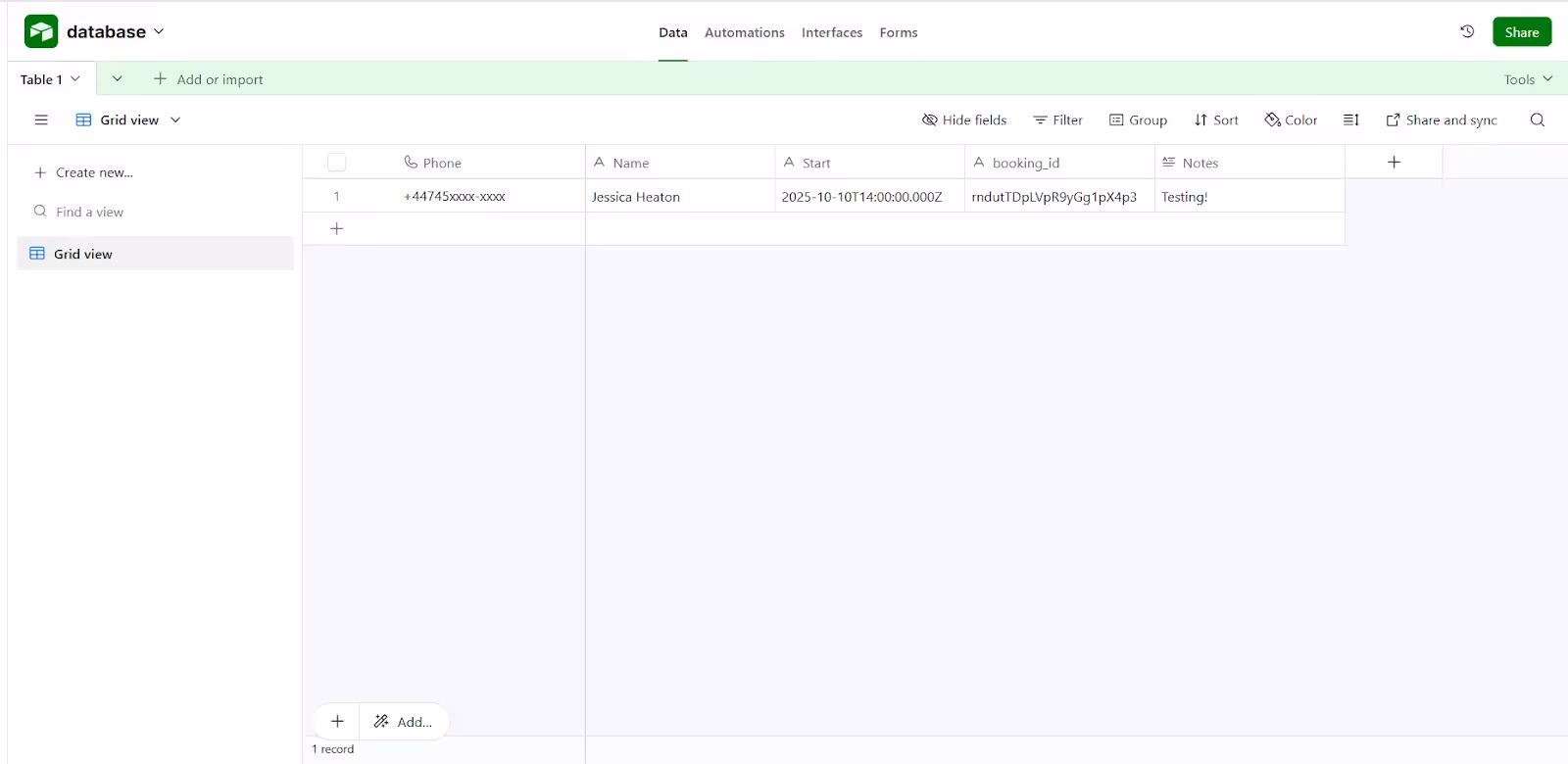
Task: Add a new row below record 1
Action: (x=336, y=228)
